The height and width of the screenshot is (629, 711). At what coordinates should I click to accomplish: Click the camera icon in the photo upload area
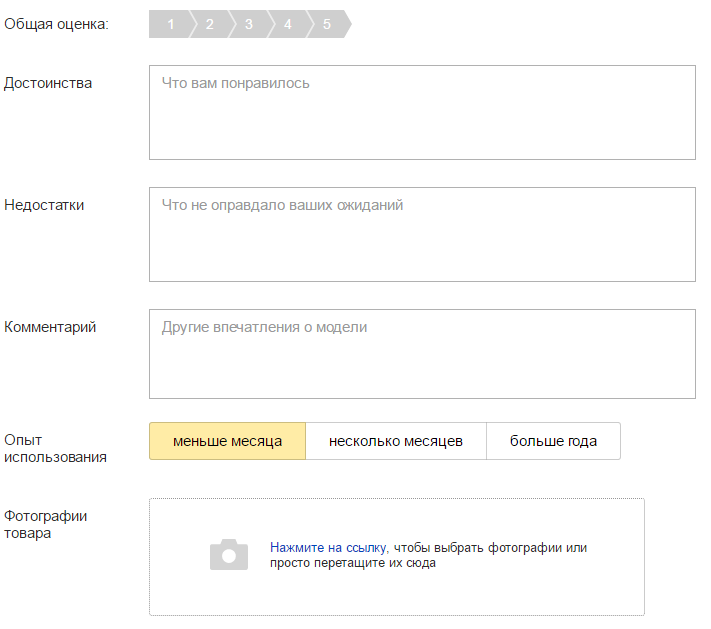[228, 555]
